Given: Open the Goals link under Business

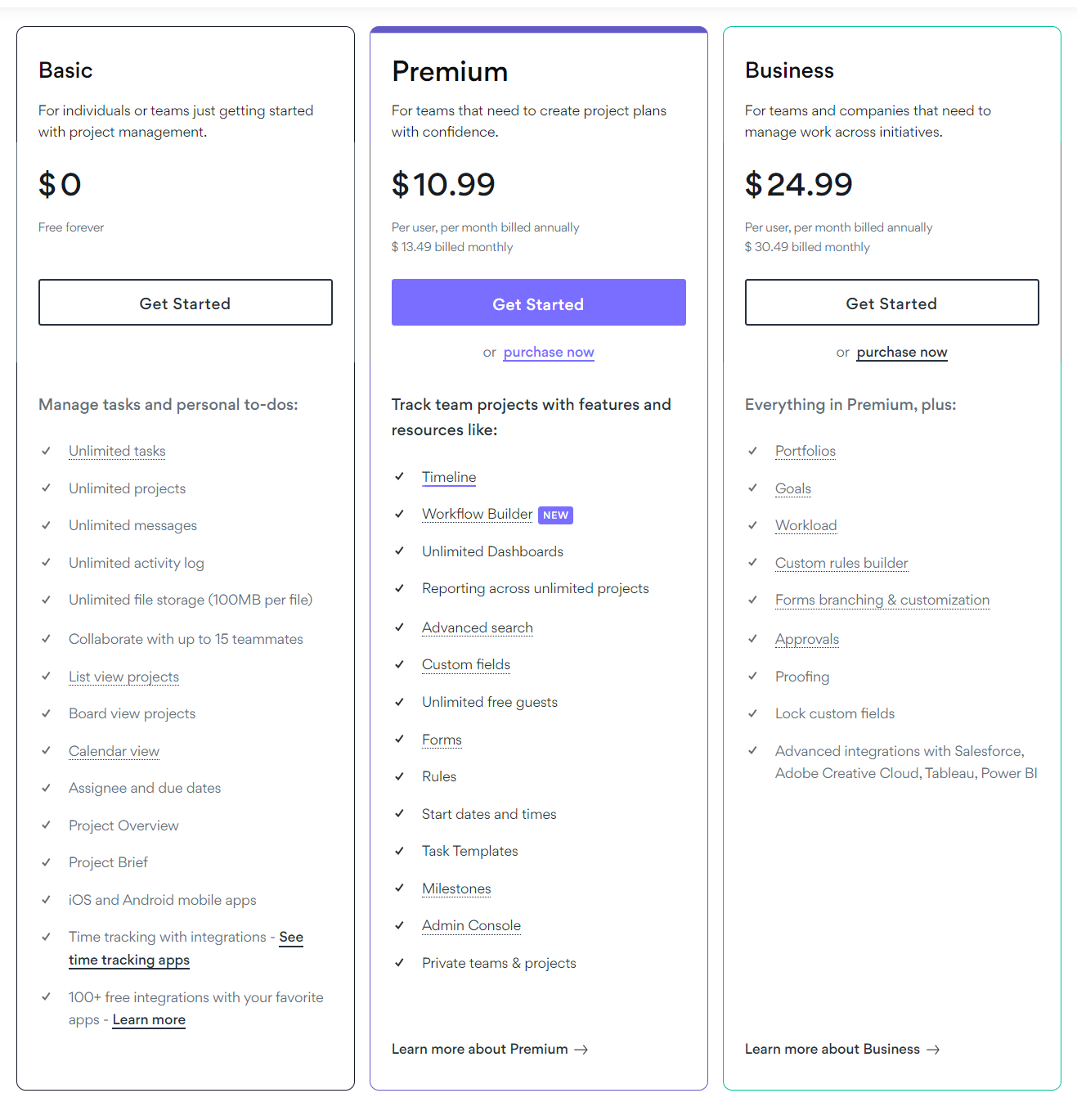Looking at the screenshot, I should [x=792, y=488].
